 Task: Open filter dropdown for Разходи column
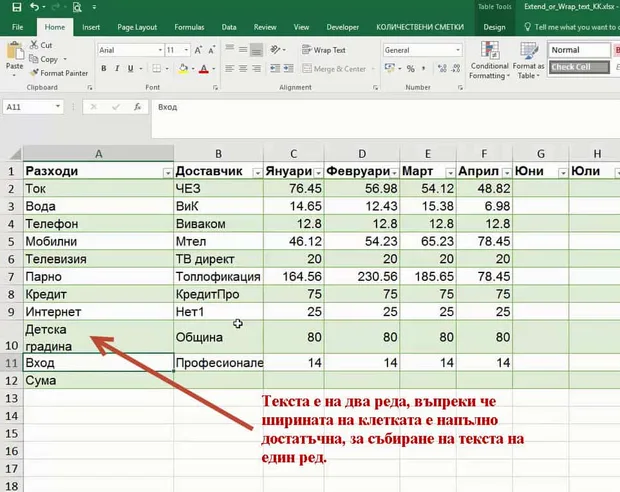pos(168,173)
